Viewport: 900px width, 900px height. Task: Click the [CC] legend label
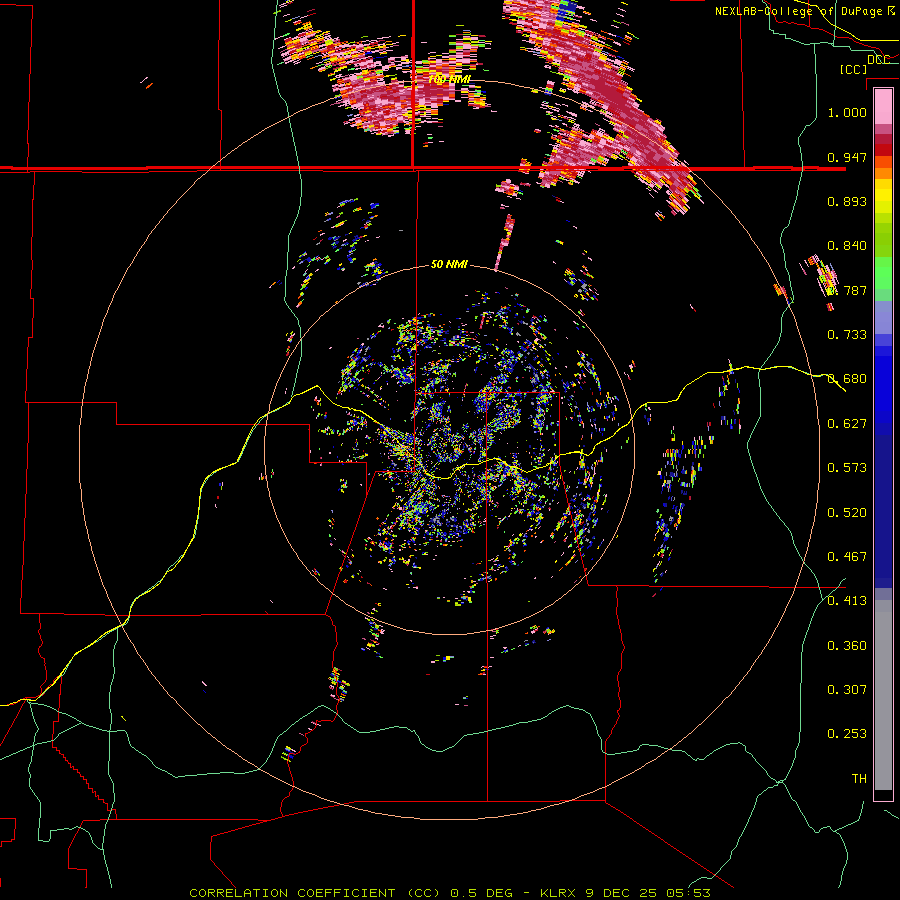click(854, 69)
